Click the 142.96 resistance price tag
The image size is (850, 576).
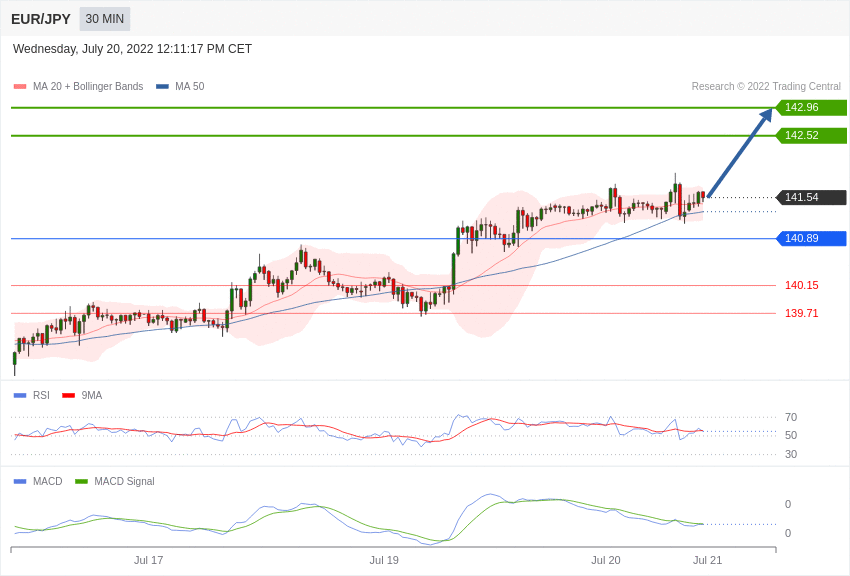(x=812, y=107)
